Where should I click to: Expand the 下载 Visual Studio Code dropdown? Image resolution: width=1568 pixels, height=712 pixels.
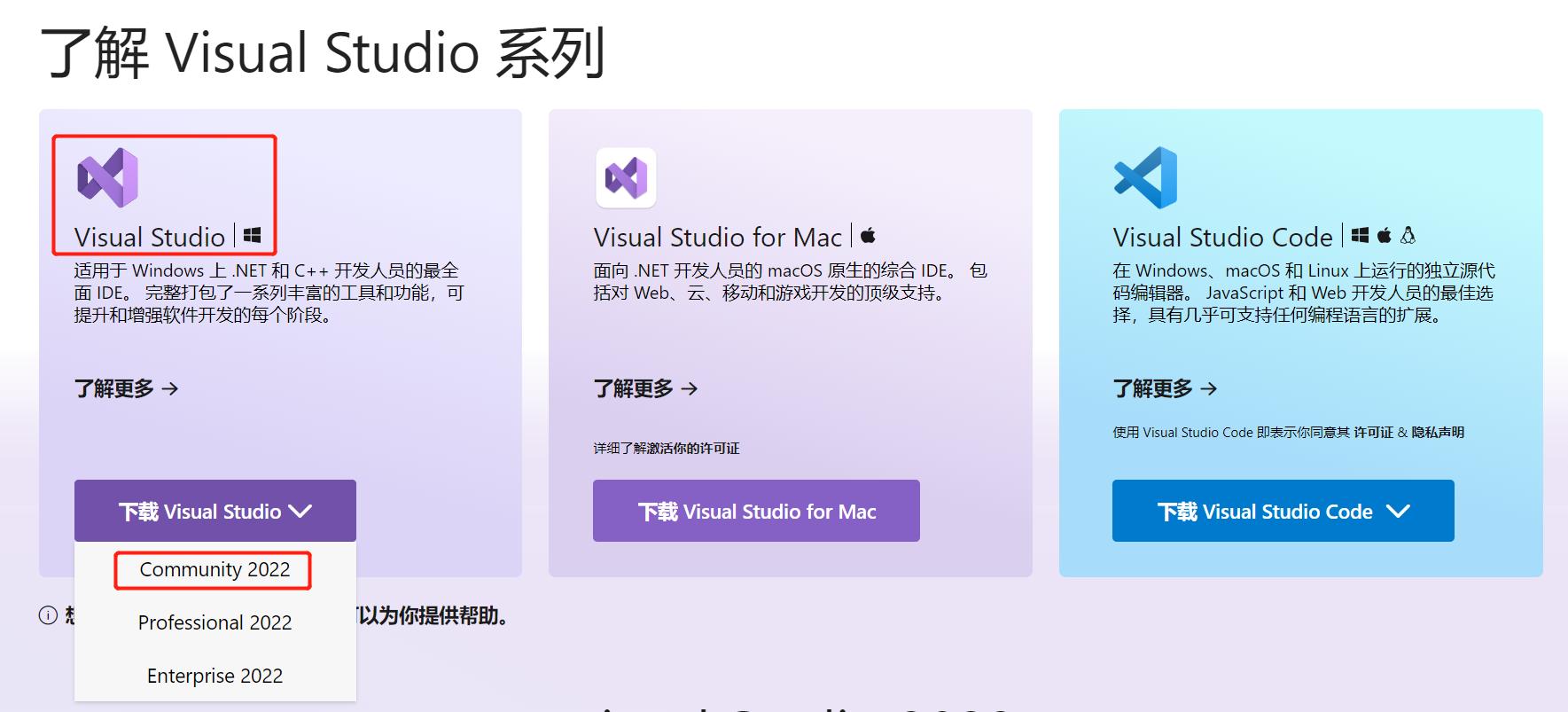[x=1283, y=511]
